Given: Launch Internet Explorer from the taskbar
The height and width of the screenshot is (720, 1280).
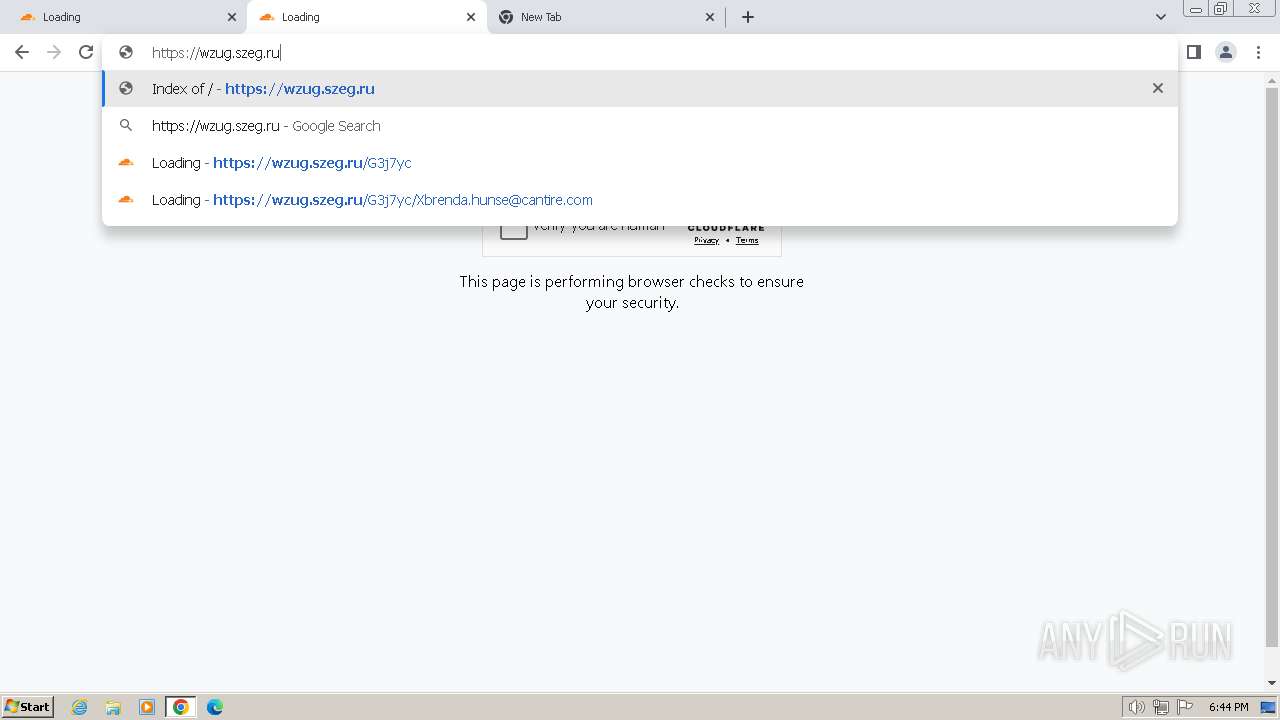Looking at the screenshot, I should pyautogui.click(x=80, y=707).
